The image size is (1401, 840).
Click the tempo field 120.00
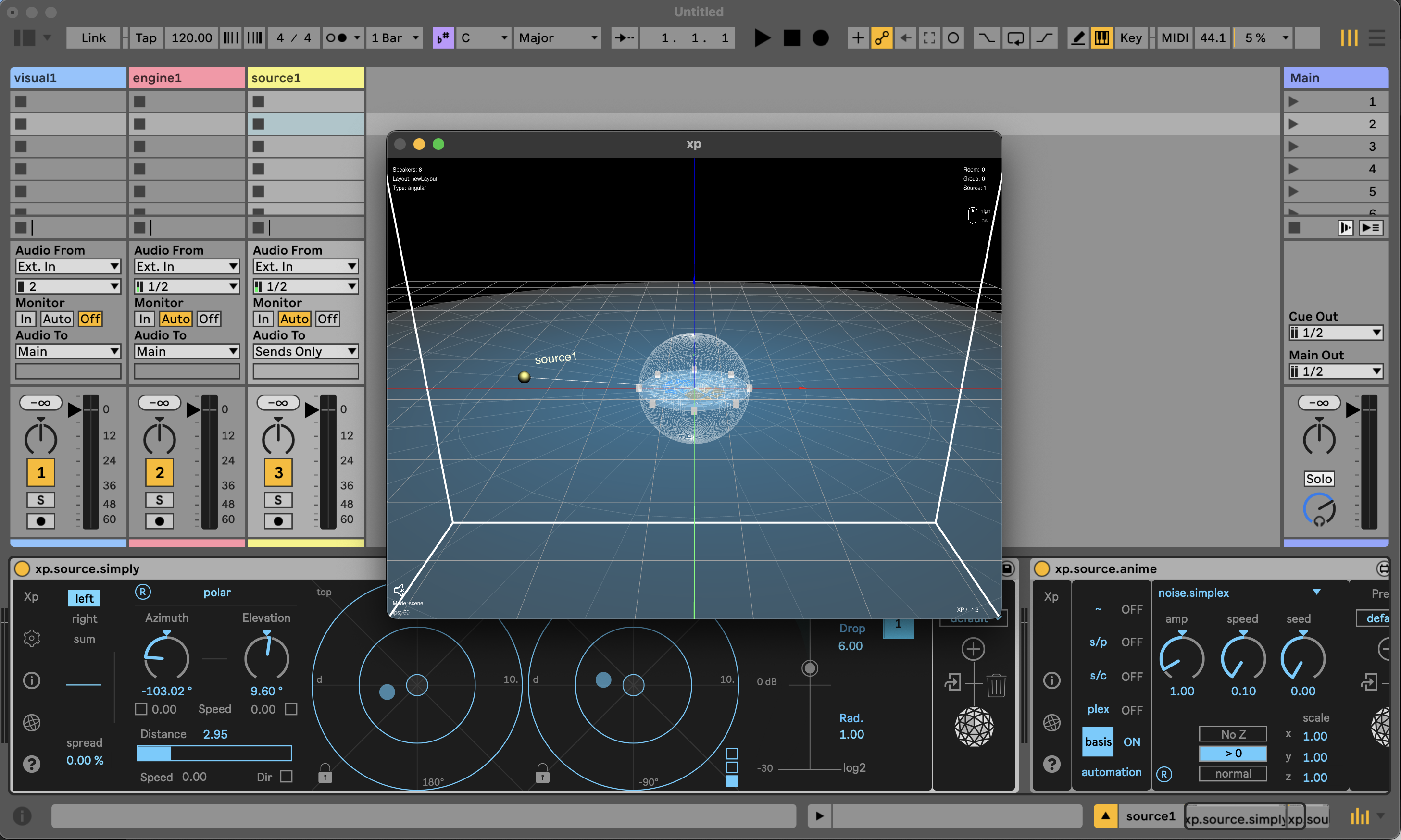[191, 38]
